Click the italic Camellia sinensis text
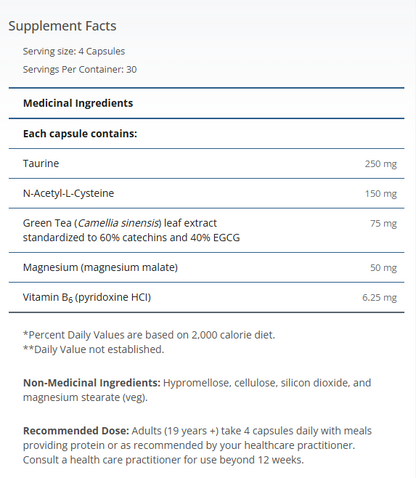The height and width of the screenshot is (478, 416). tap(118, 223)
